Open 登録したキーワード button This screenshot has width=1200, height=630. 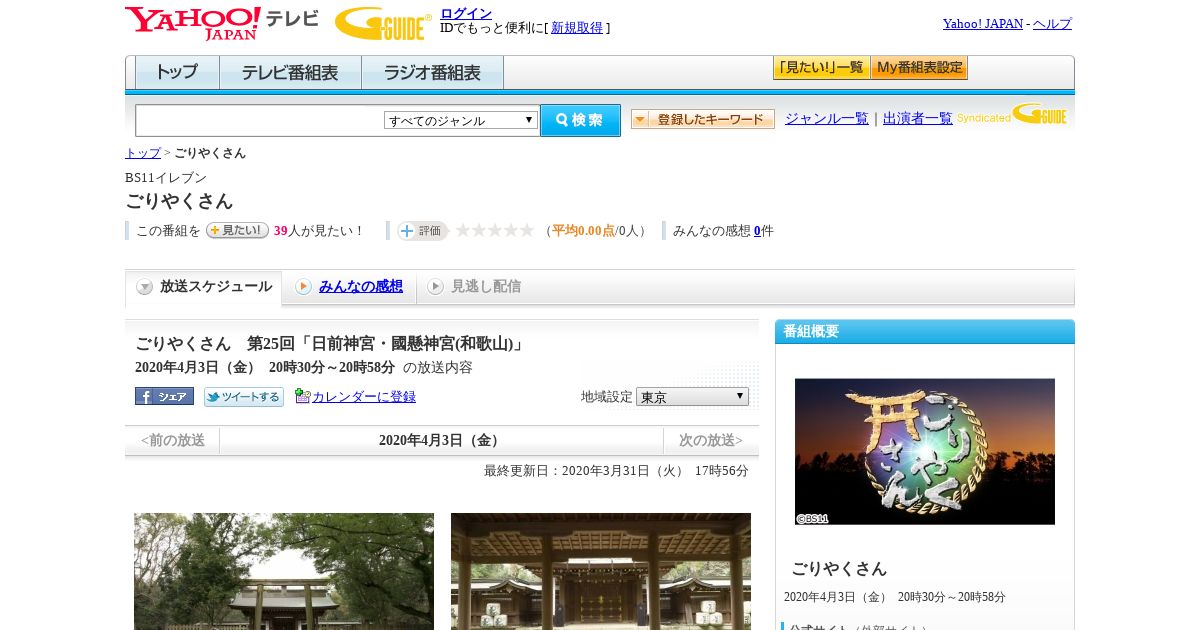(703, 119)
